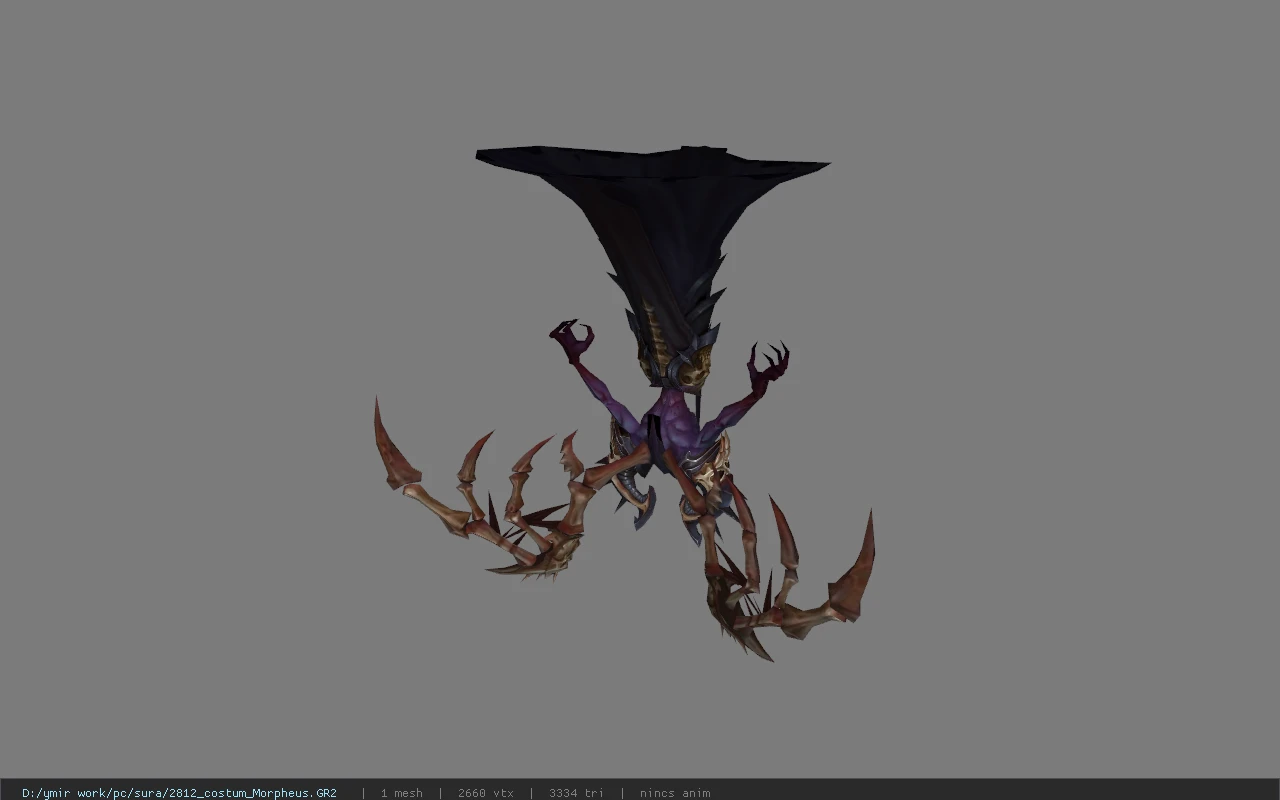This screenshot has height=800, width=1280.
Task: Click the 2812_costum_Morpheus.GR2 file path in status bar
Action: pyautogui.click(x=179, y=793)
